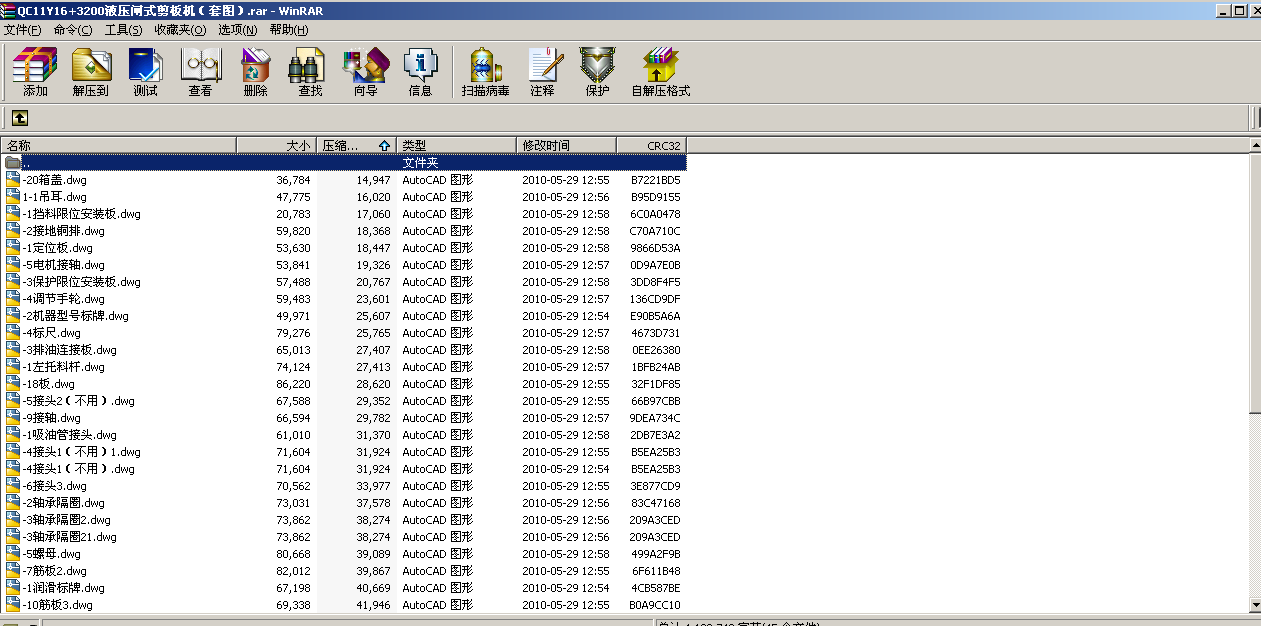Click the 查看 (View) icon
1261x626 pixels.
pyautogui.click(x=201, y=72)
